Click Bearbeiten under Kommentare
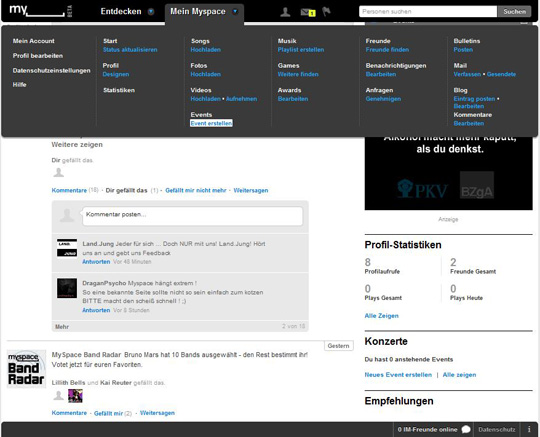The height and width of the screenshot is (437, 540). [x=469, y=123]
